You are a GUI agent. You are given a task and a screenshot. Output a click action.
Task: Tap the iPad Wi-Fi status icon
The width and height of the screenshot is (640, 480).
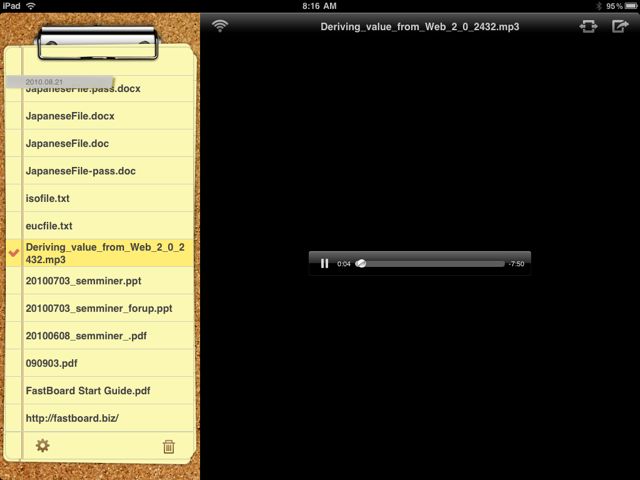pos(31,6)
